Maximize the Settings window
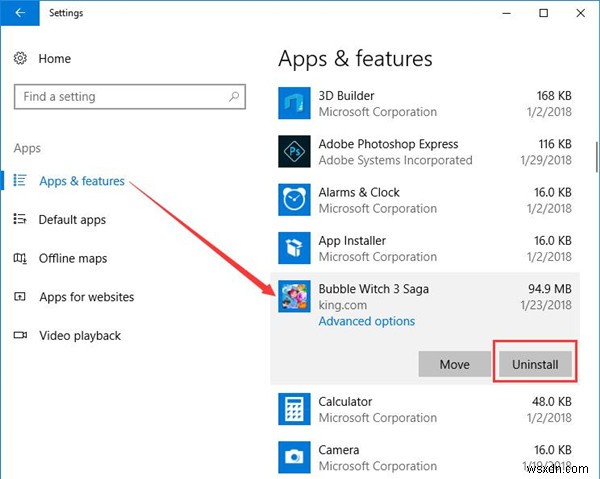 [543, 13]
